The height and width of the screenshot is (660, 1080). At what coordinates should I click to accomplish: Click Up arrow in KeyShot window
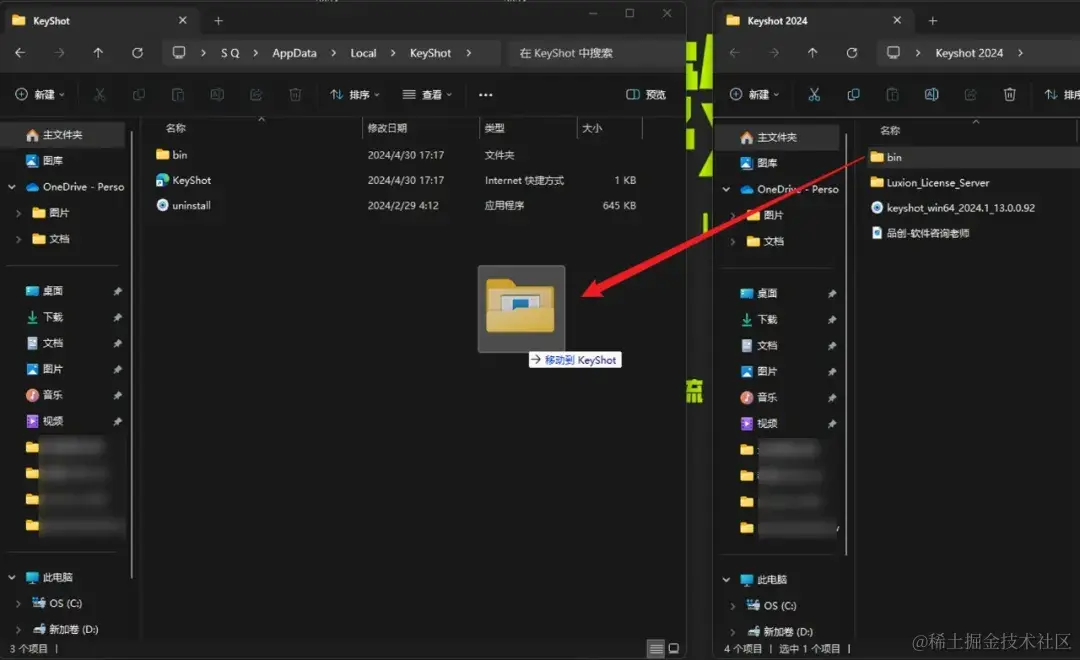pos(98,53)
